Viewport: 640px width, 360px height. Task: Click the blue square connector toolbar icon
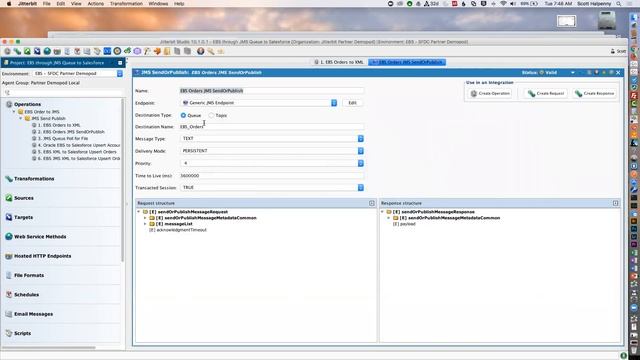tap(107, 51)
